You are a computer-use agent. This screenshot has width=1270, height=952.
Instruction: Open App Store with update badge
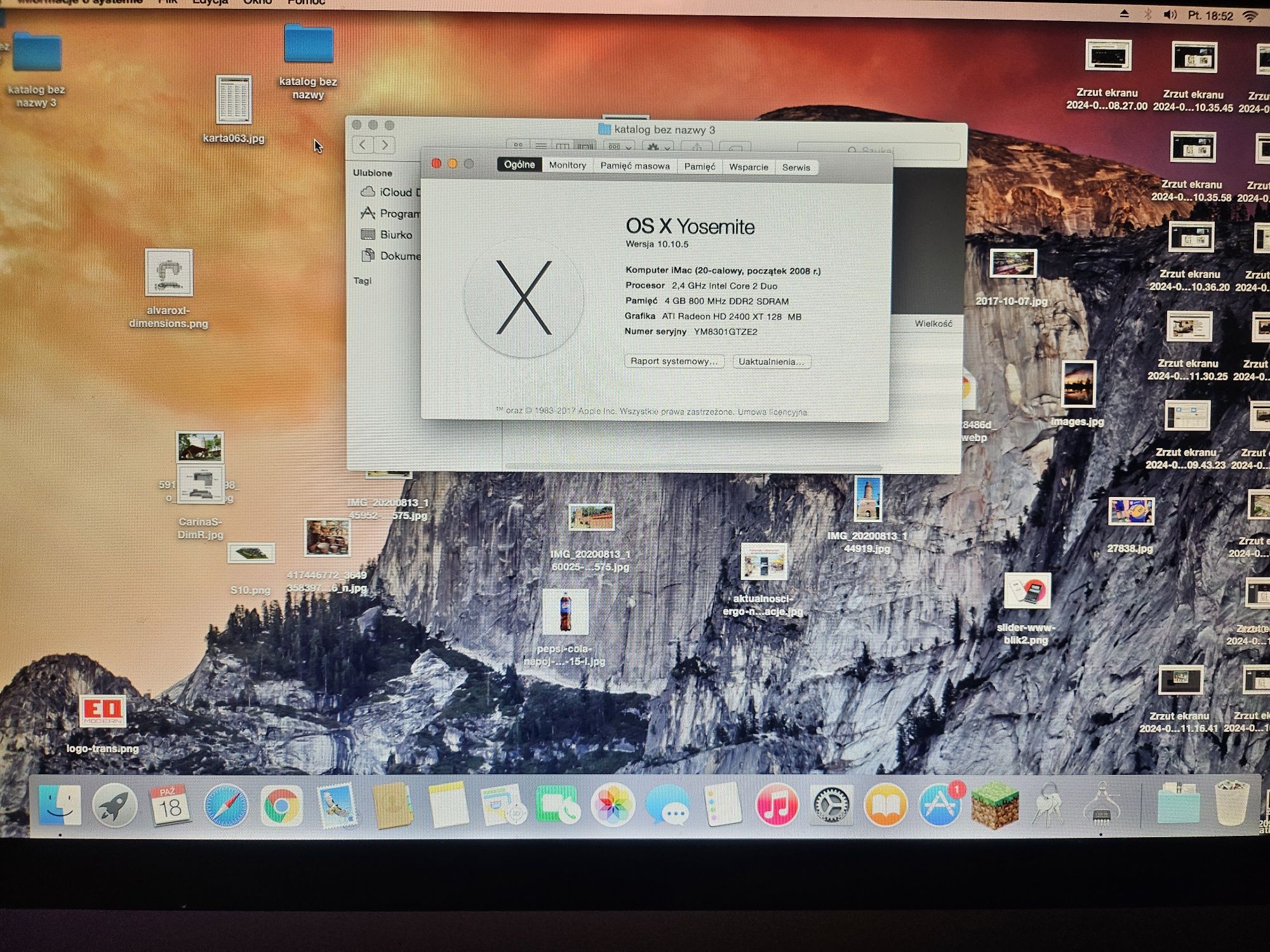pos(941,805)
